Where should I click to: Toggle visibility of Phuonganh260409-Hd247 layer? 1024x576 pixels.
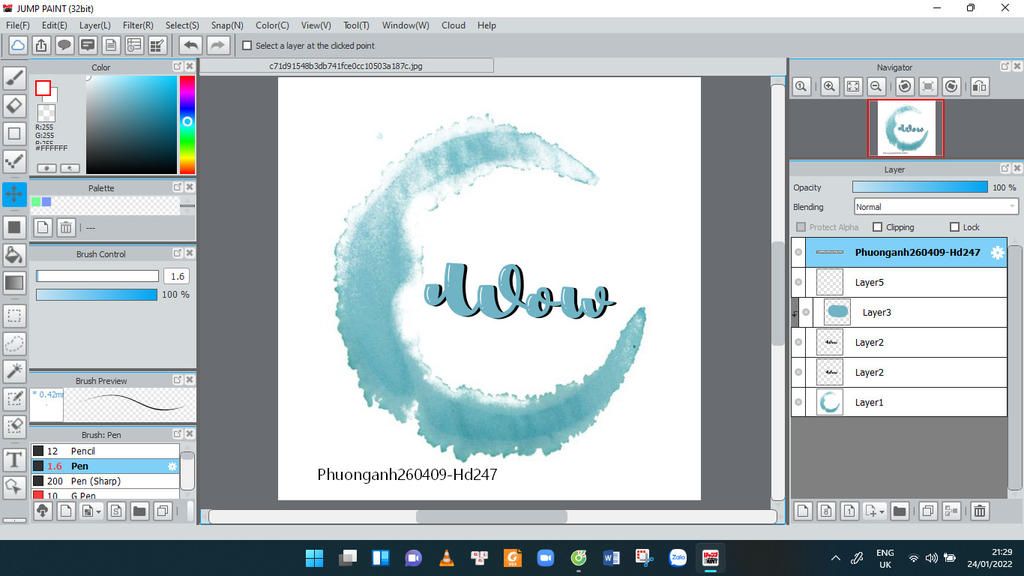(798, 252)
